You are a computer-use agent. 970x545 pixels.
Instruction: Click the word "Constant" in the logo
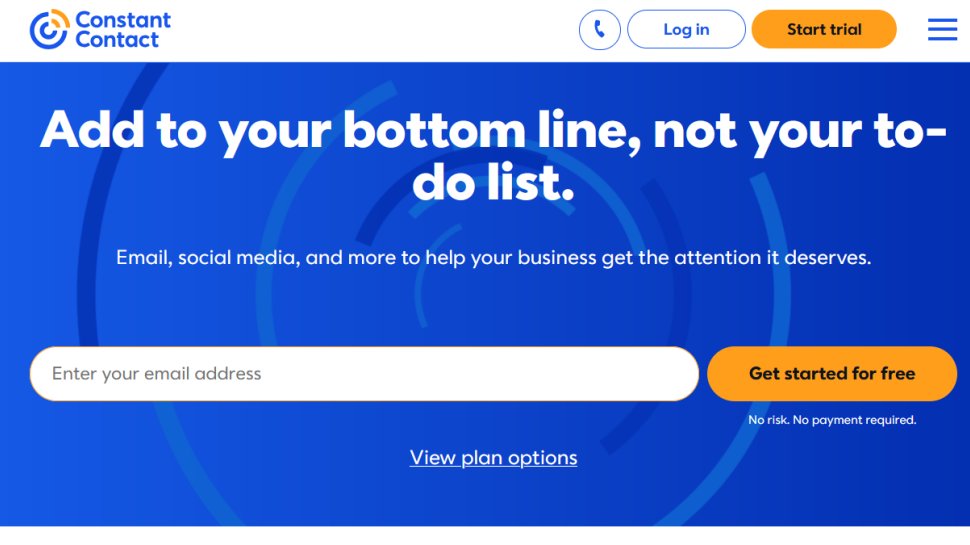122,20
